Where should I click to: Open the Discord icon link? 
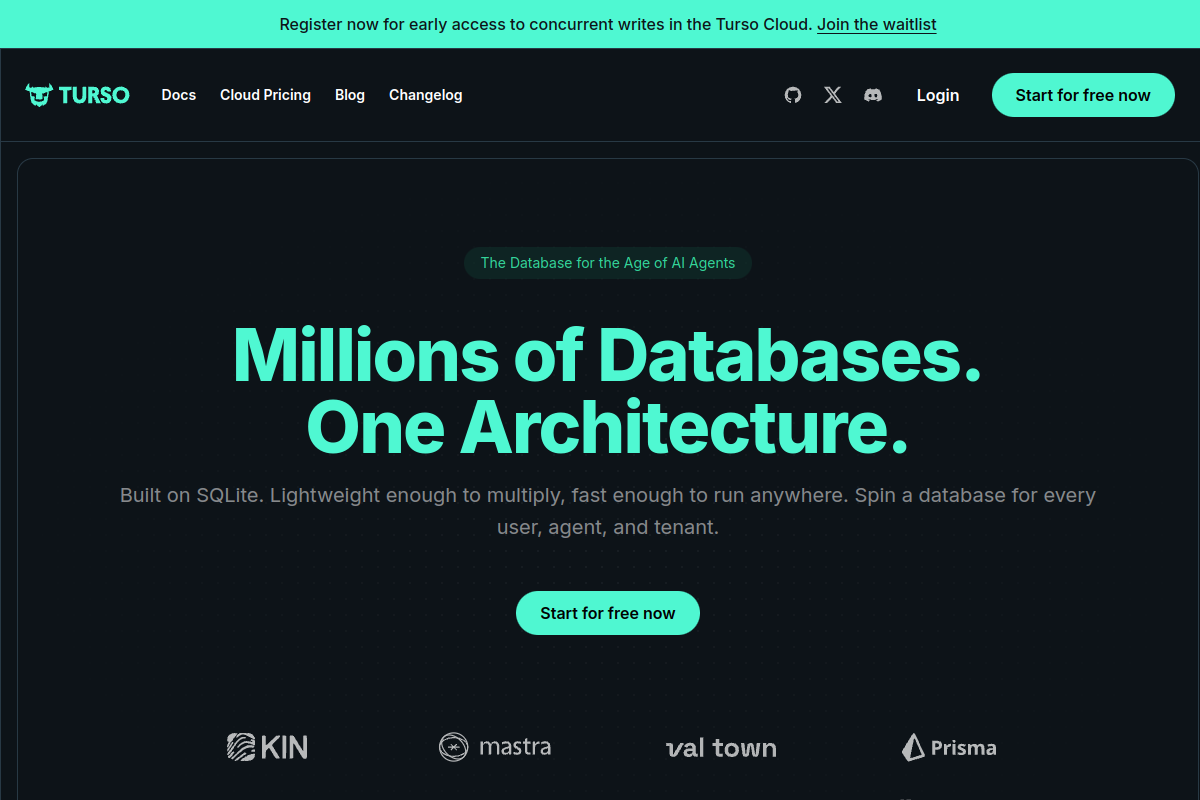pyautogui.click(x=873, y=95)
